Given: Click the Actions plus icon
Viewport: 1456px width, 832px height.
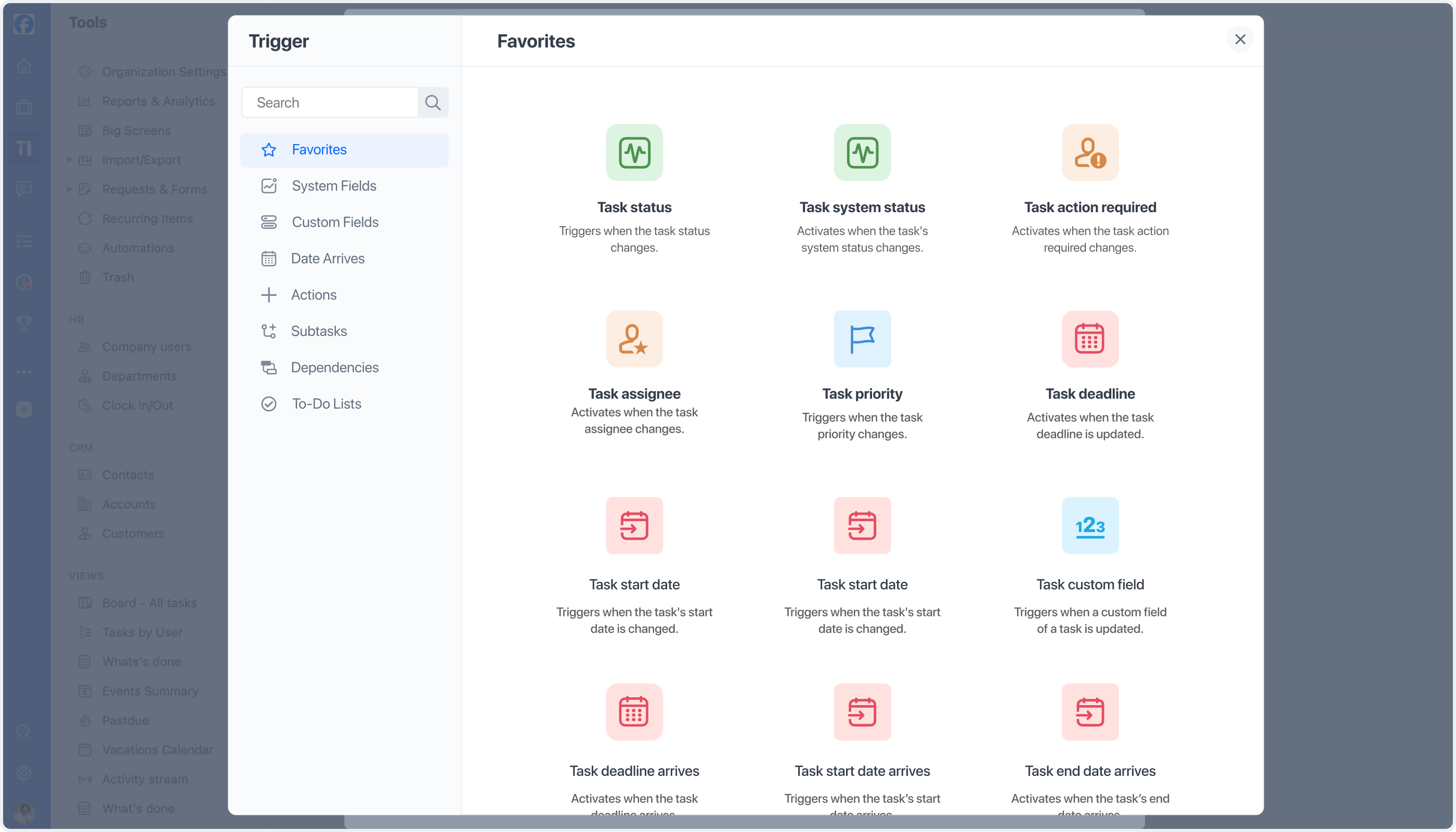Looking at the screenshot, I should pos(268,295).
